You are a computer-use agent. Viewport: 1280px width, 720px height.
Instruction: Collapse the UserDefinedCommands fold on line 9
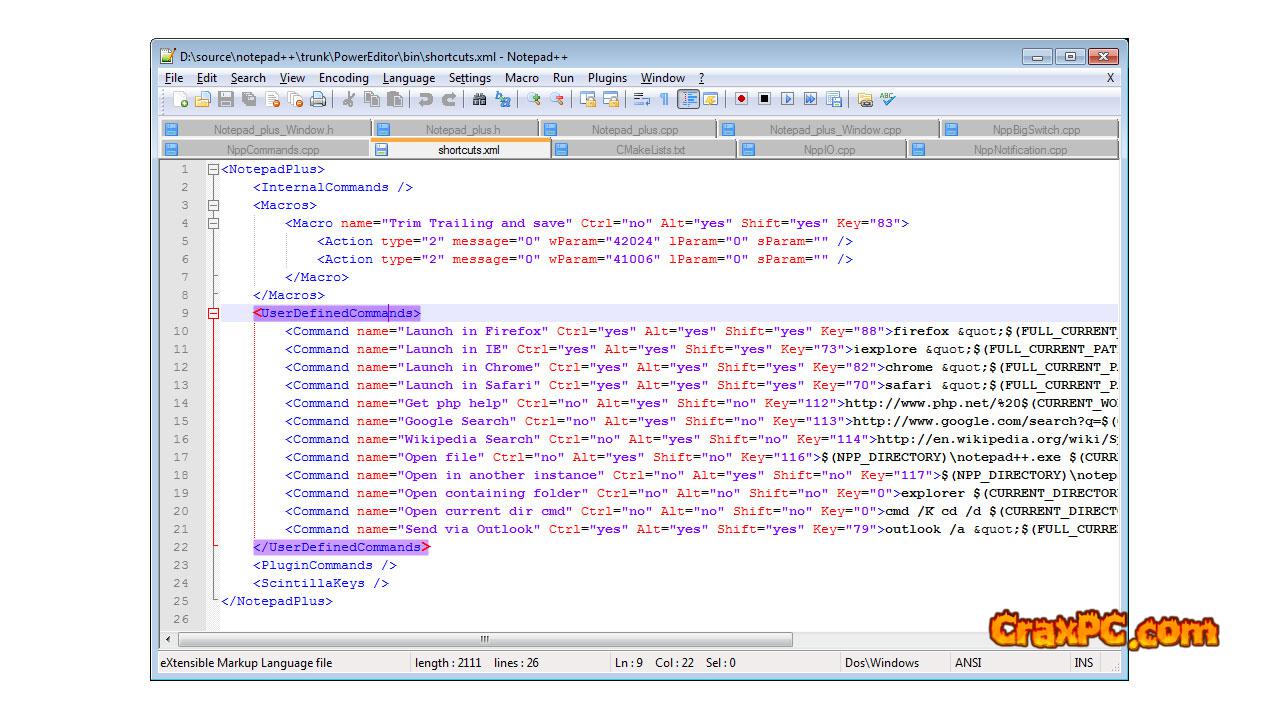point(213,314)
